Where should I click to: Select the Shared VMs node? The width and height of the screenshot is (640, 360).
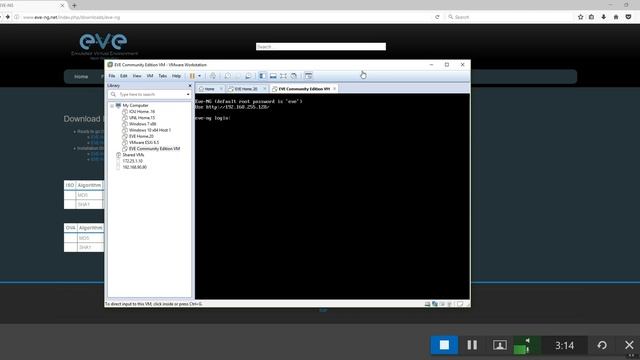click(x=133, y=155)
